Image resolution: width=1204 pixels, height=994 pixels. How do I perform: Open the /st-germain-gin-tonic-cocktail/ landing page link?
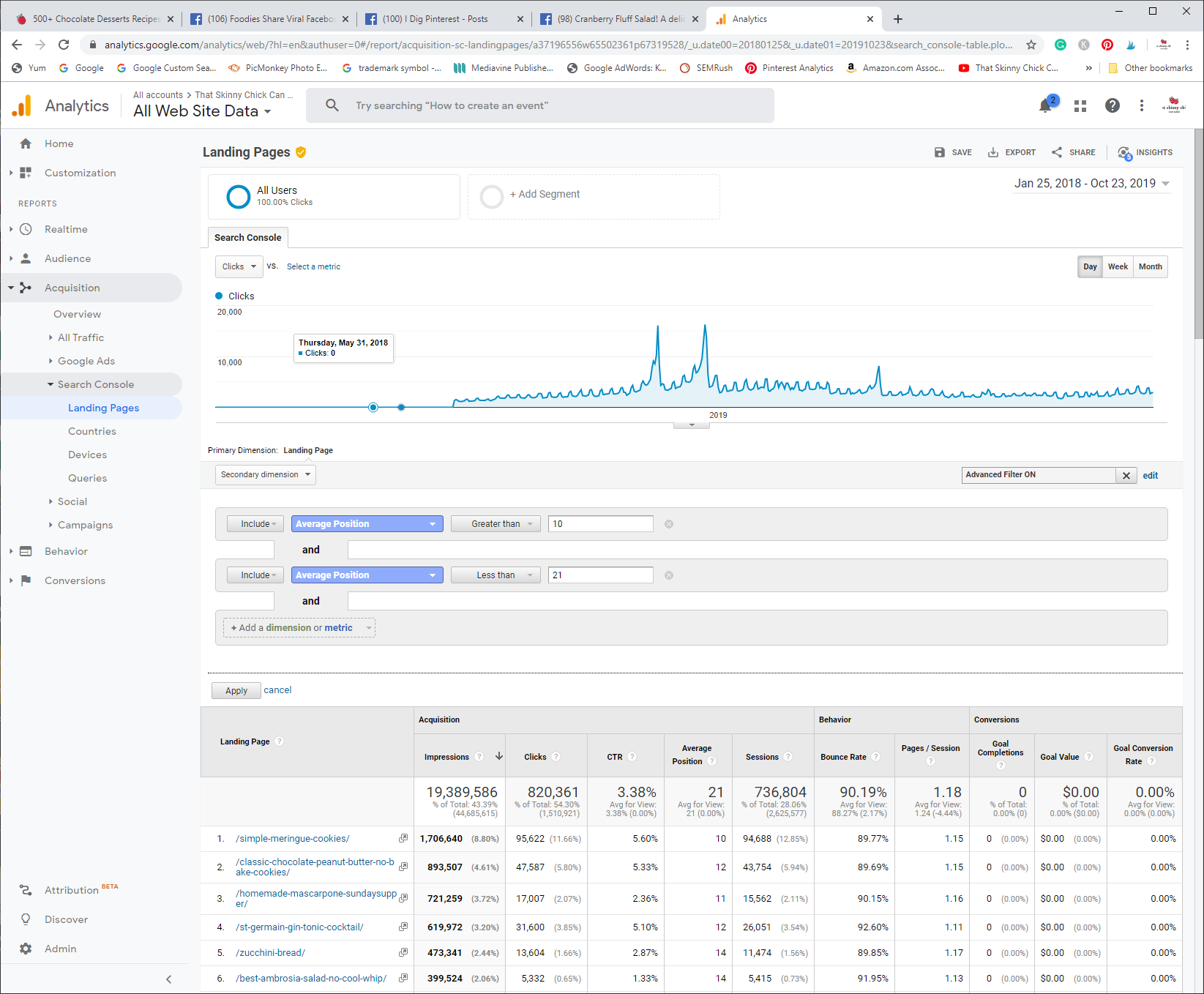299,927
